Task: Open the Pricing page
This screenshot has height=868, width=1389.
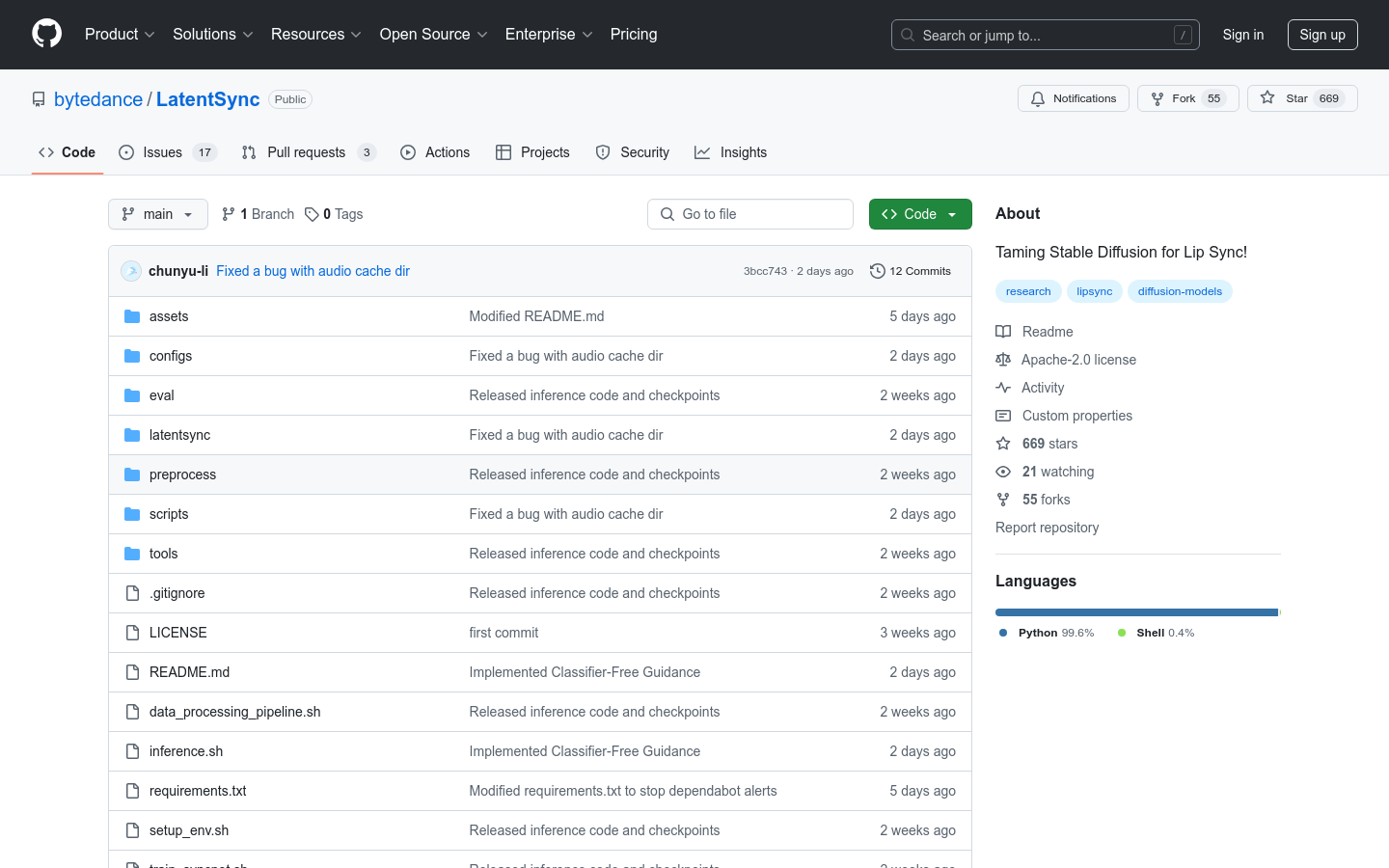Action: click(x=634, y=34)
